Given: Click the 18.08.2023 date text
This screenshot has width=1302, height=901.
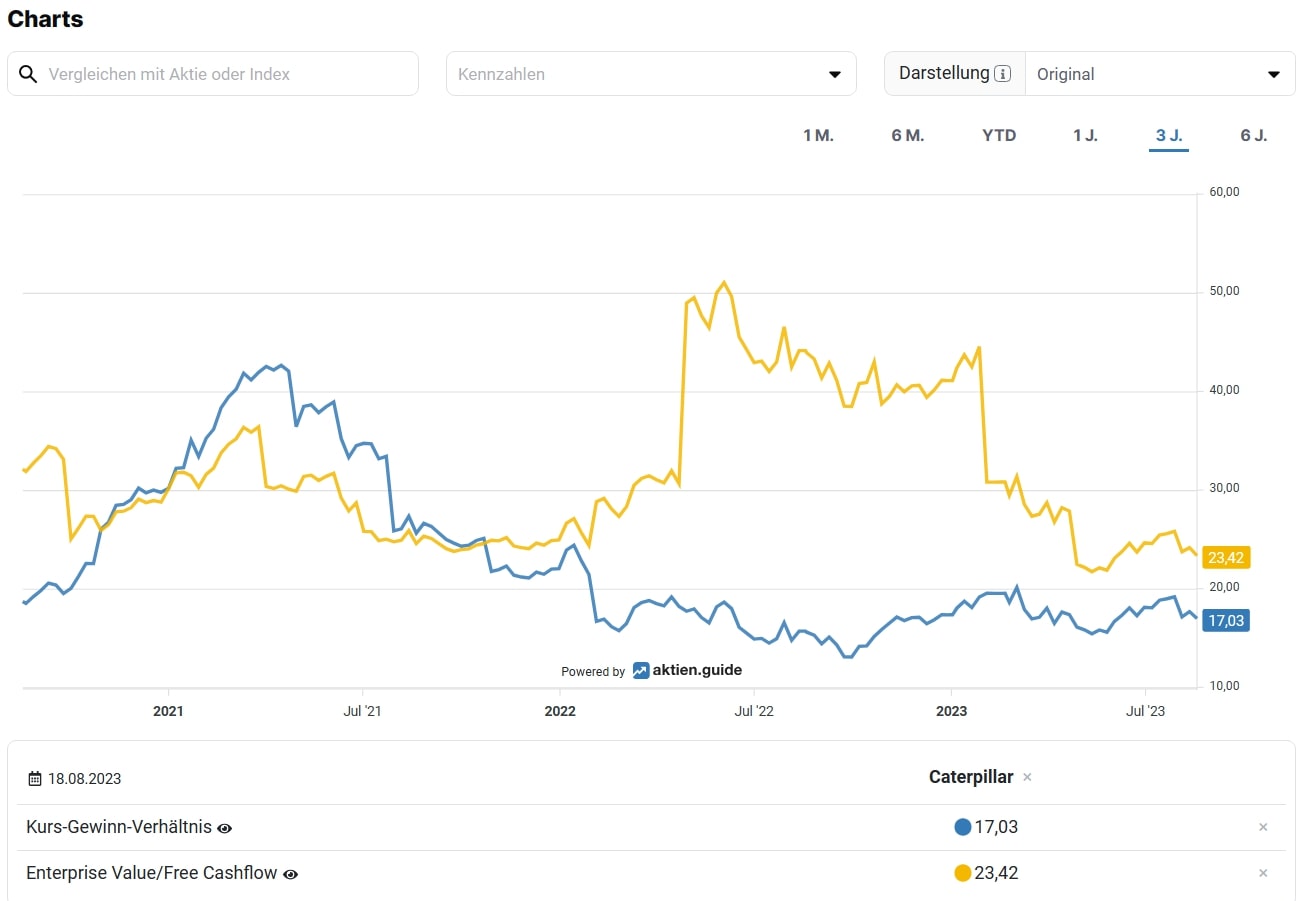Looking at the screenshot, I should click(x=85, y=778).
